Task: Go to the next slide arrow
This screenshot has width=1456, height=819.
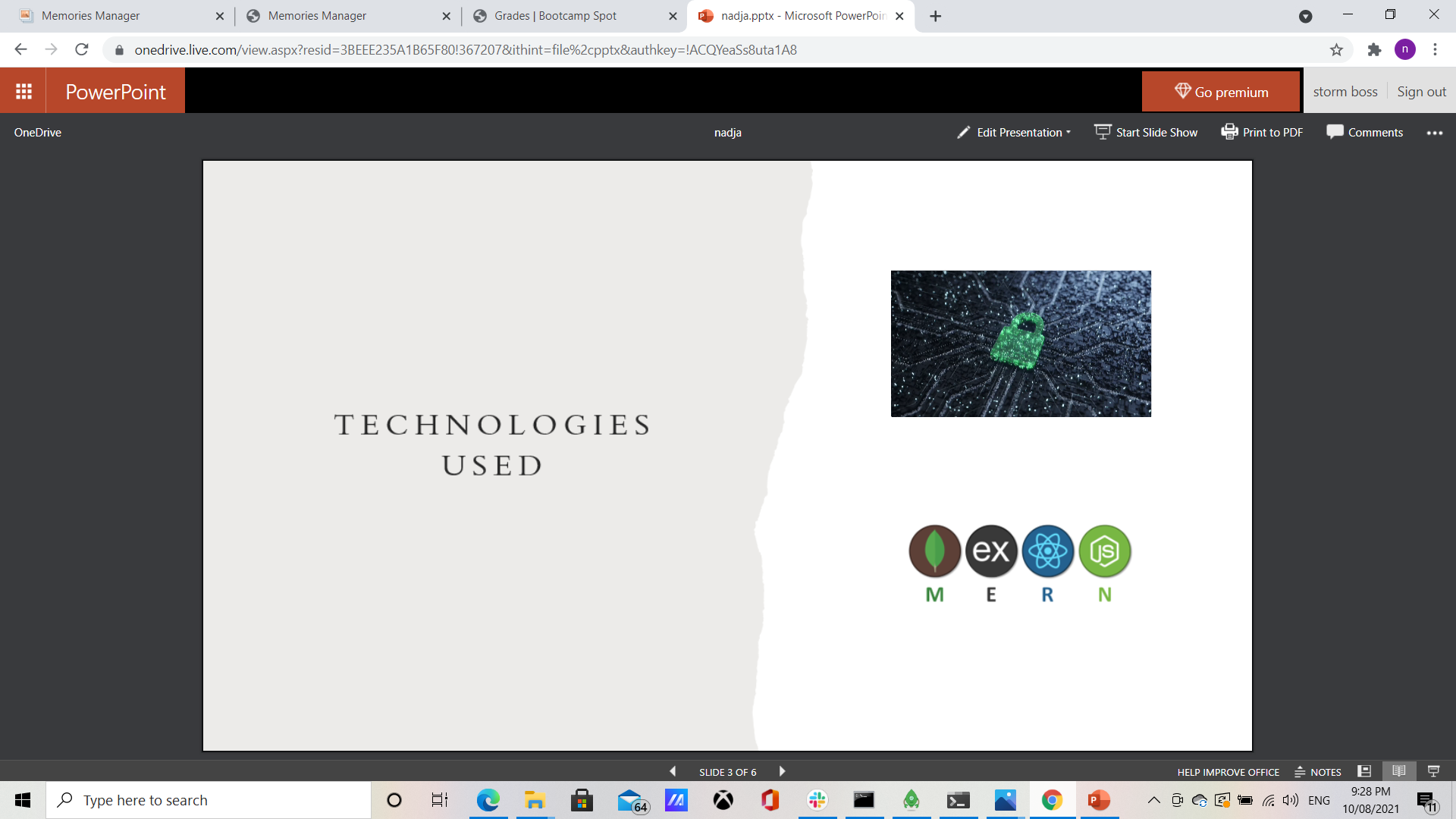Action: coord(782,771)
